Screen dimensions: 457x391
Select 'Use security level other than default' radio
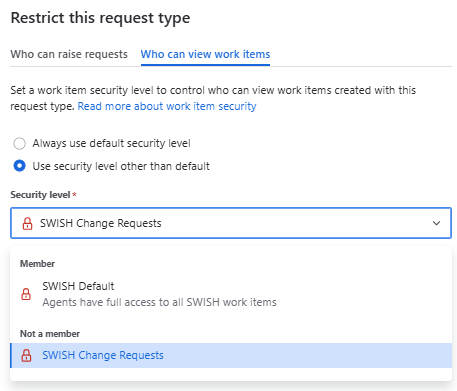click(19, 166)
